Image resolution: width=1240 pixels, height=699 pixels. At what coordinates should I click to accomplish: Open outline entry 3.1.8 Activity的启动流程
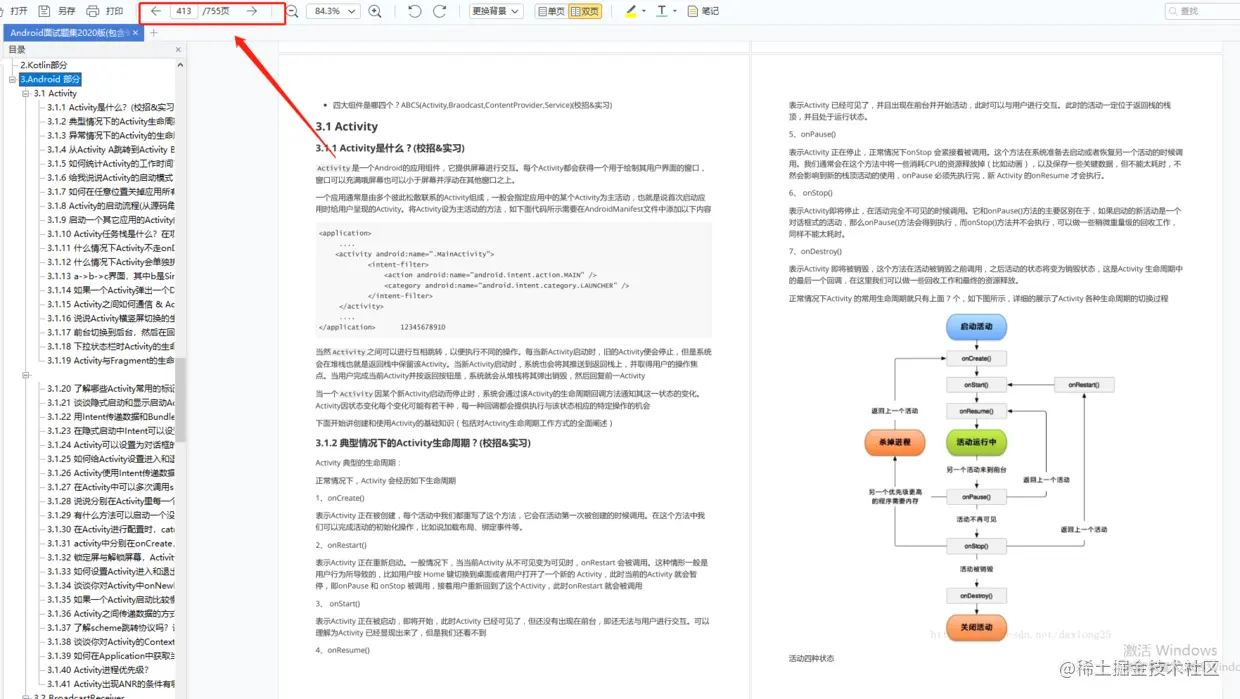[x=110, y=206]
